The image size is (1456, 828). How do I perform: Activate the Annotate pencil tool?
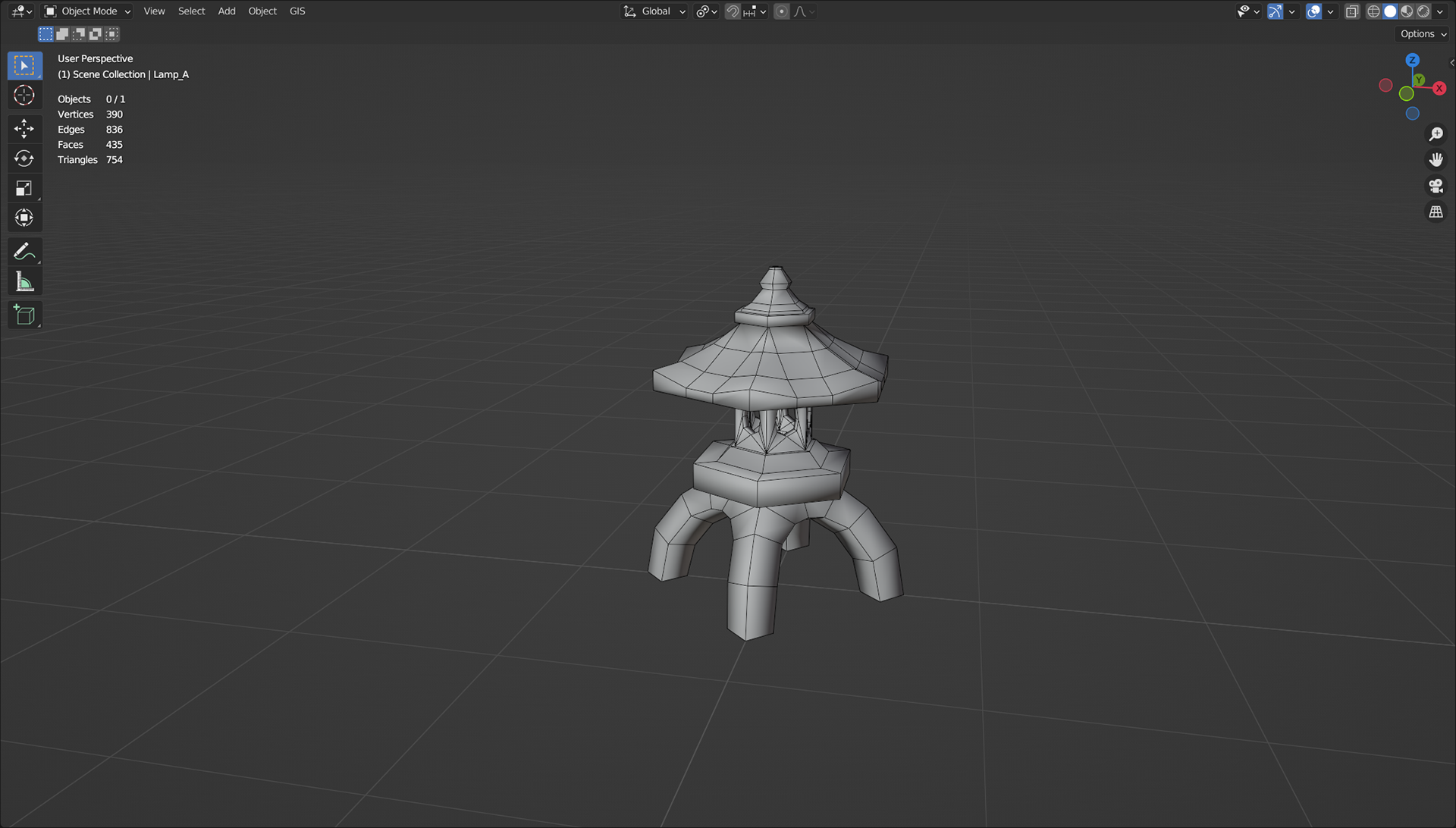[24, 251]
